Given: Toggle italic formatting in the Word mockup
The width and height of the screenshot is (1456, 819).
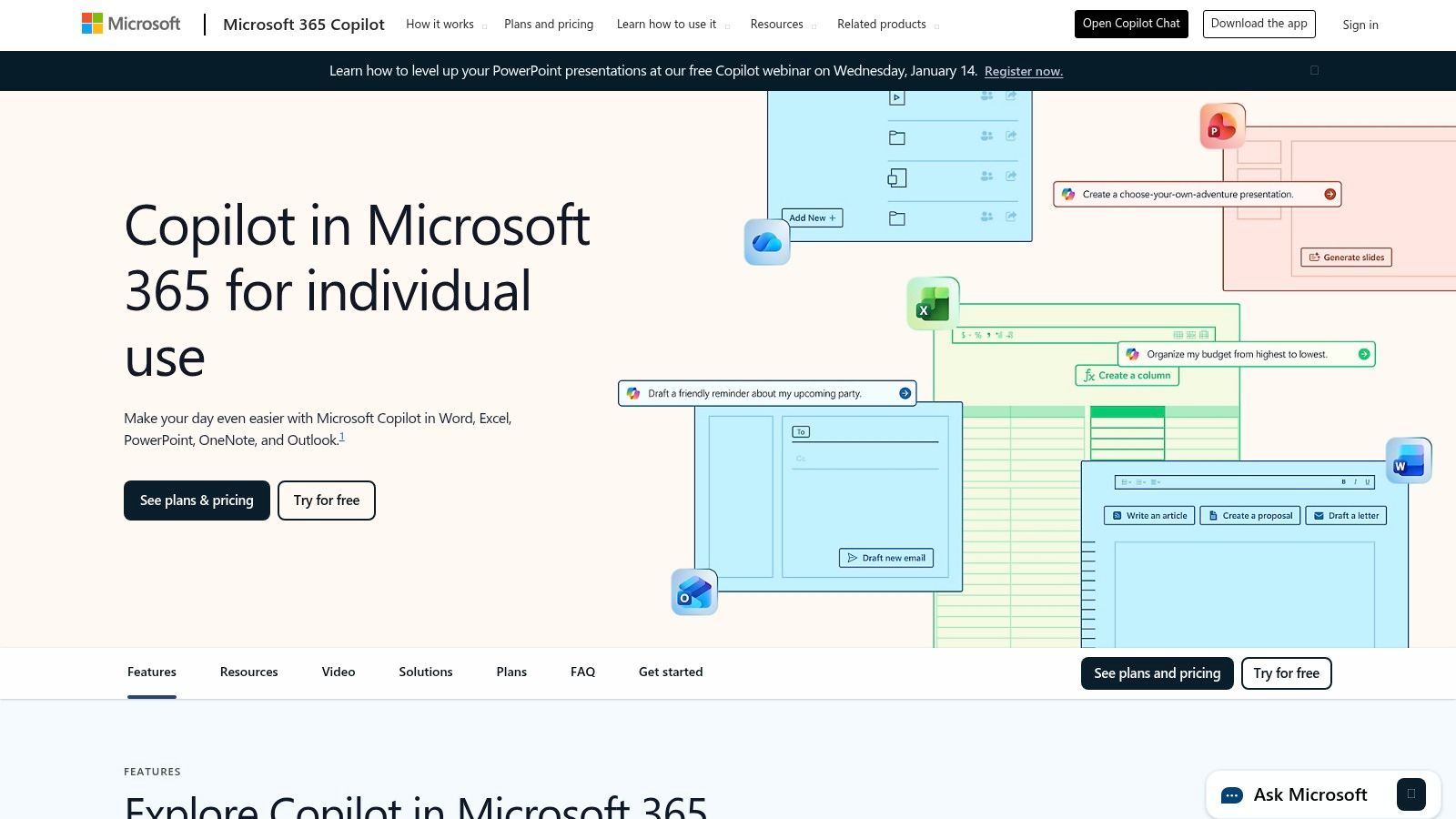Looking at the screenshot, I should pyautogui.click(x=1356, y=482).
